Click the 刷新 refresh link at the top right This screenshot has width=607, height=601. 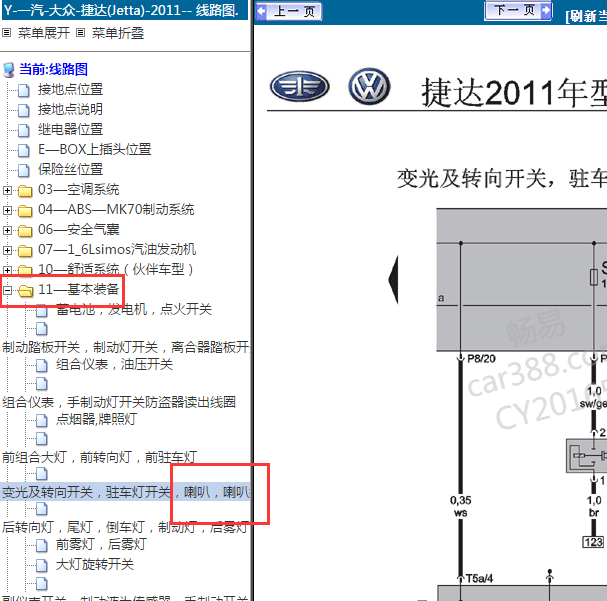click(x=586, y=16)
